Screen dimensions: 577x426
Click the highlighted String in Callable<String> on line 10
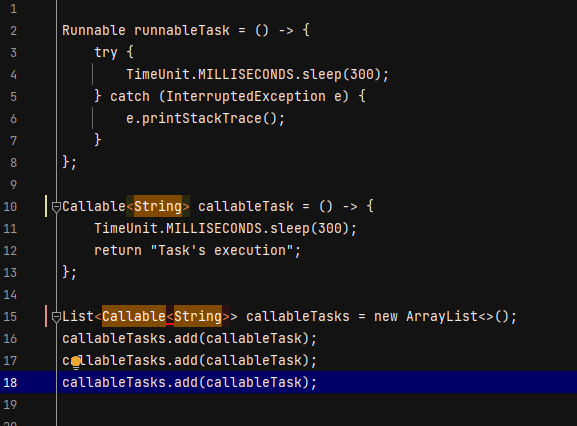(x=158, y=206)
